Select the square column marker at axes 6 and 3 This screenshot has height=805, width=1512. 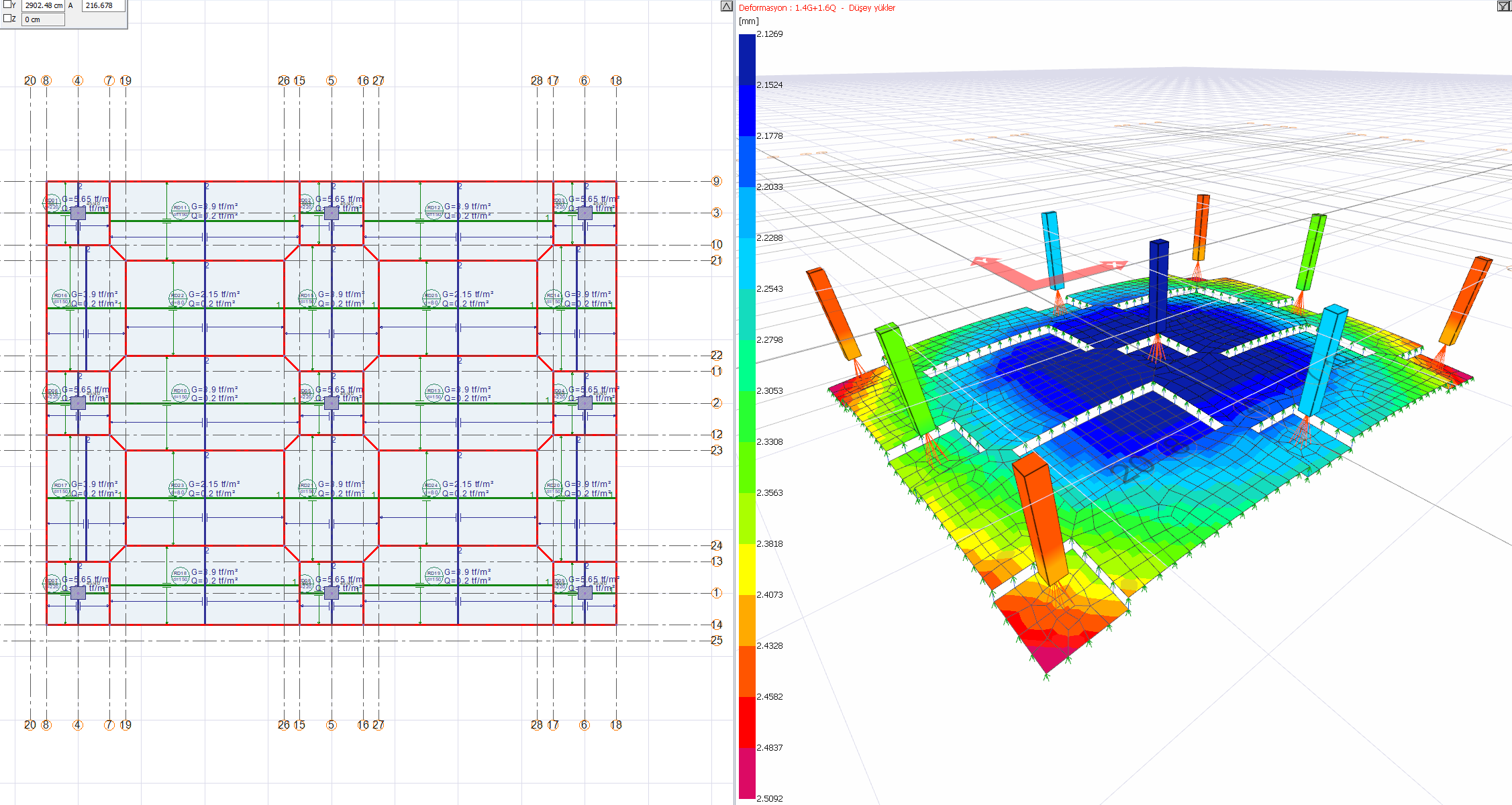[585, 213]
